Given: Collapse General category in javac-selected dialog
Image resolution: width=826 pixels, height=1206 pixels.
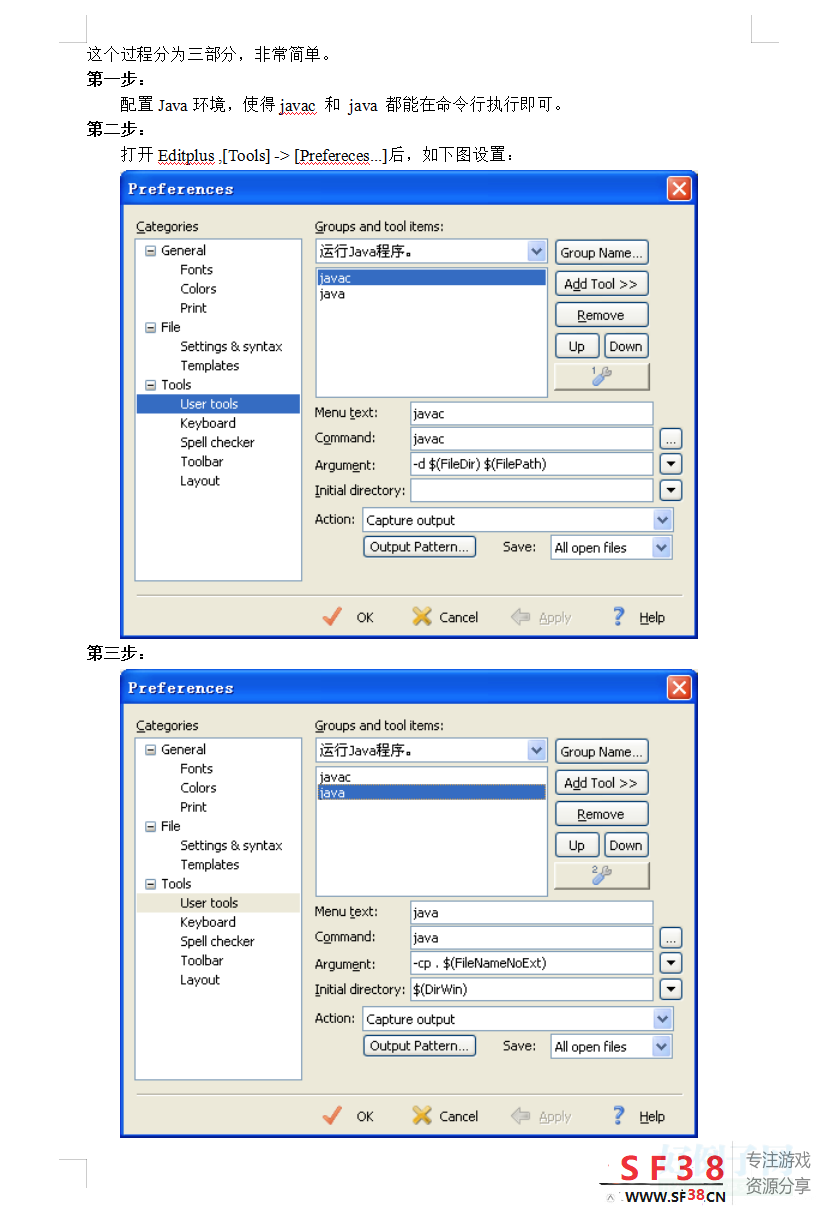Looking at the screenshot, I should (151, 251).
